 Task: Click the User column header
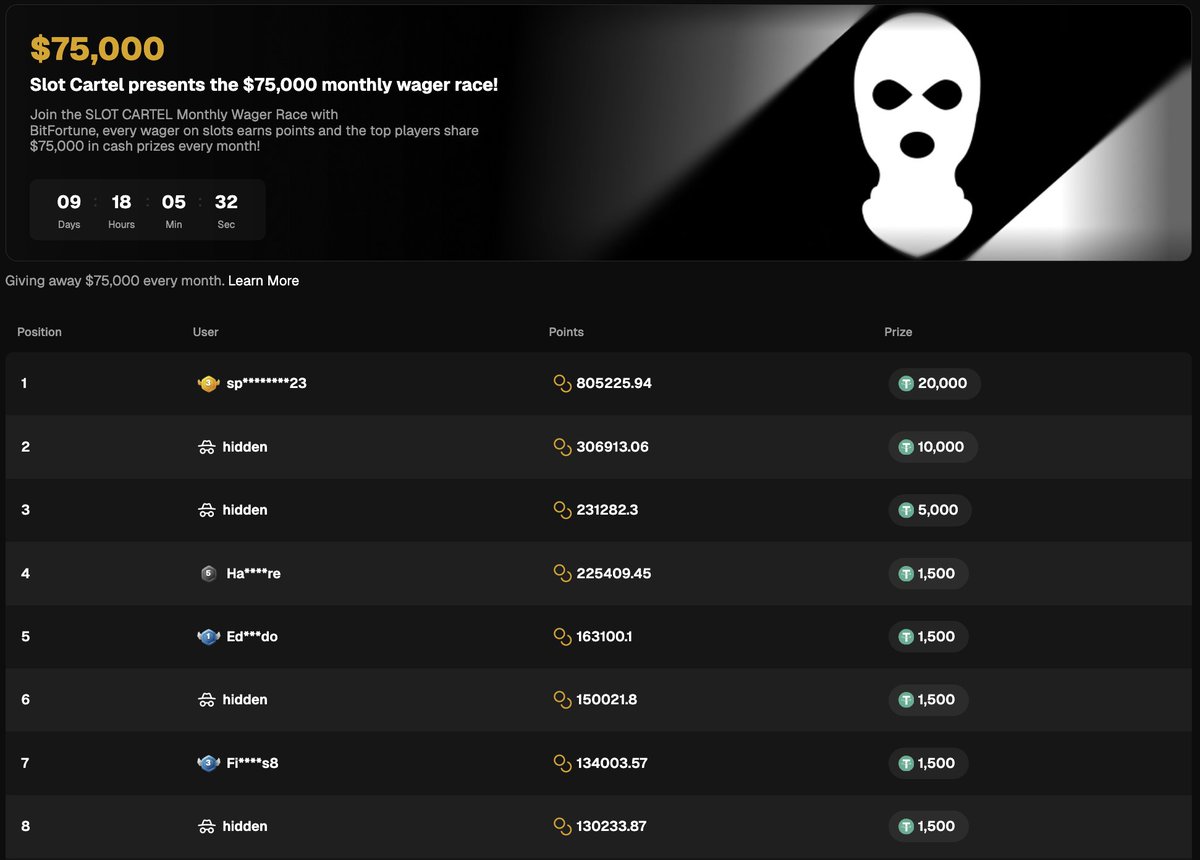[x=205, y=332]
